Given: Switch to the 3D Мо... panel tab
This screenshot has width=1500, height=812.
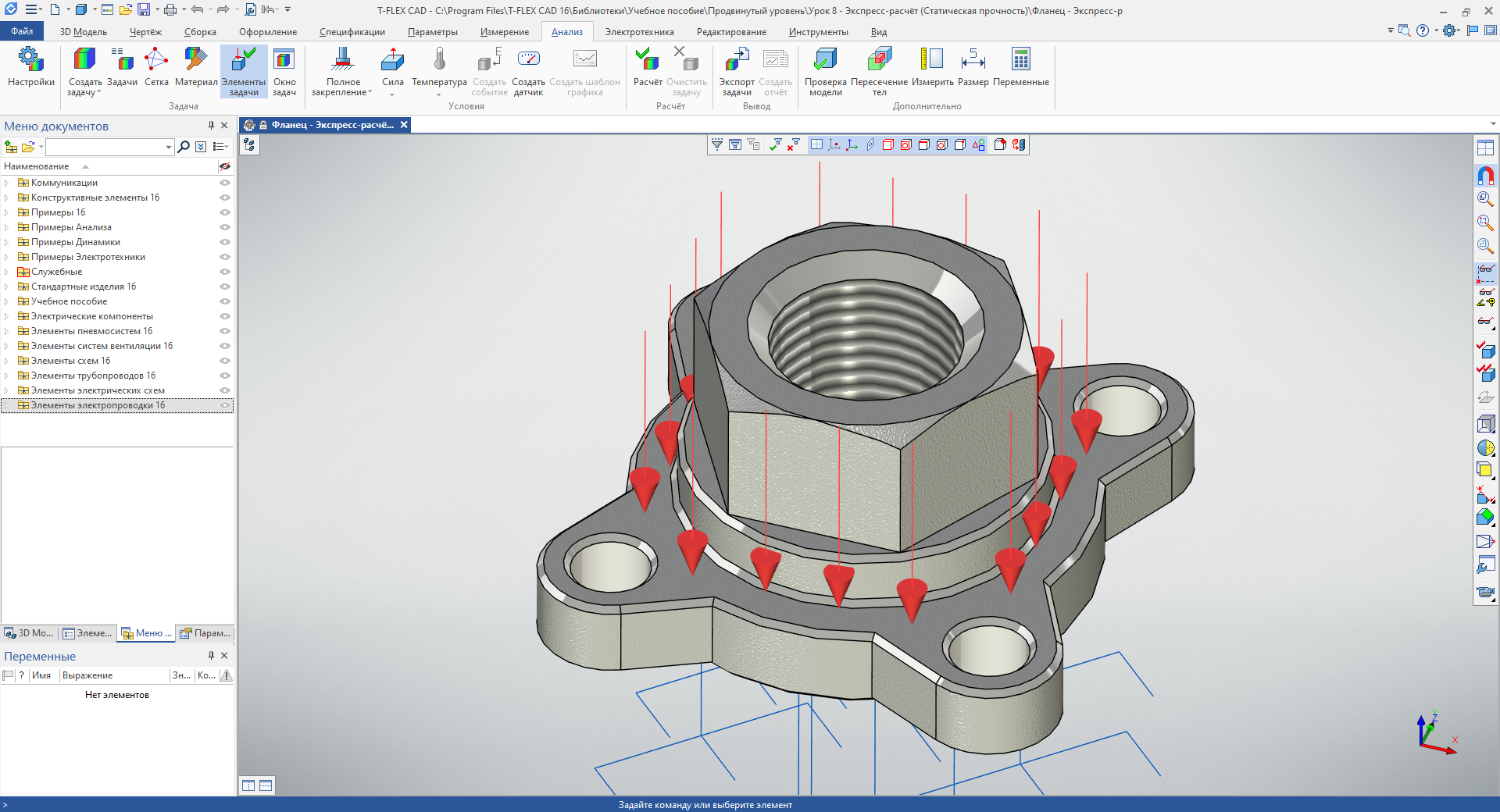Looking at the screenshot, I should [30, 633].
